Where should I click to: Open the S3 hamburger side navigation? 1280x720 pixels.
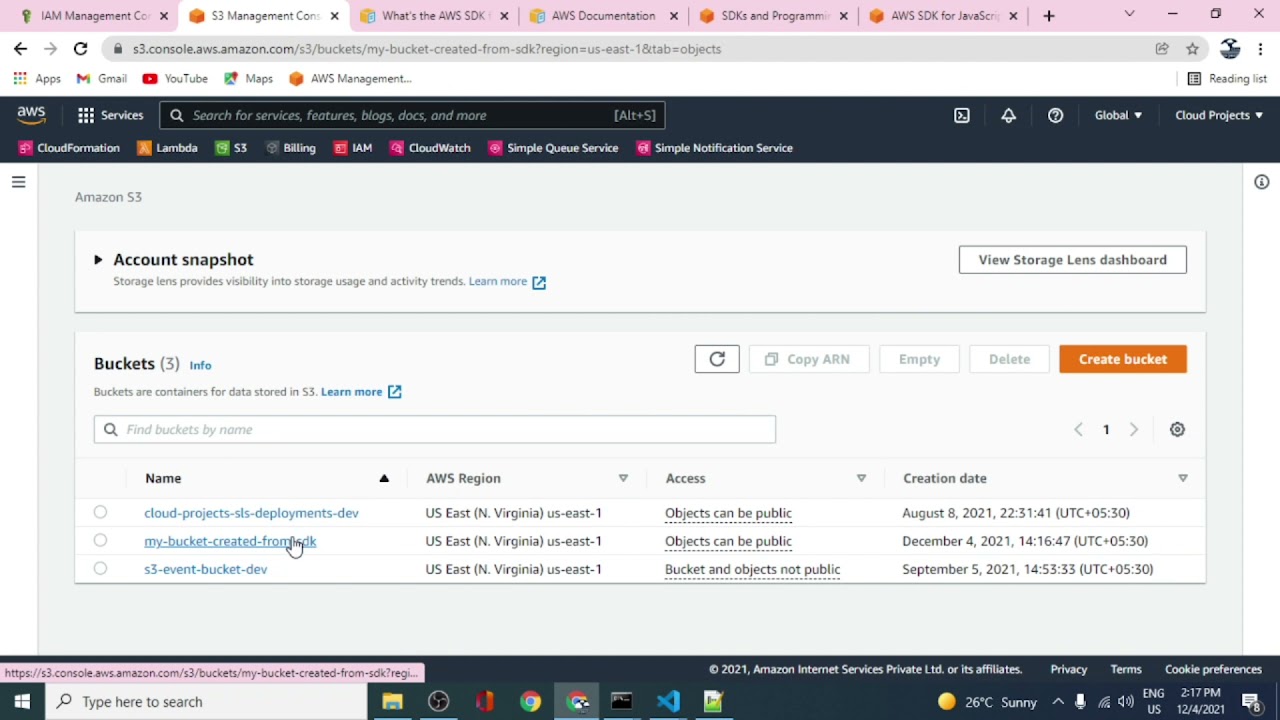click(x=18, y=182)
